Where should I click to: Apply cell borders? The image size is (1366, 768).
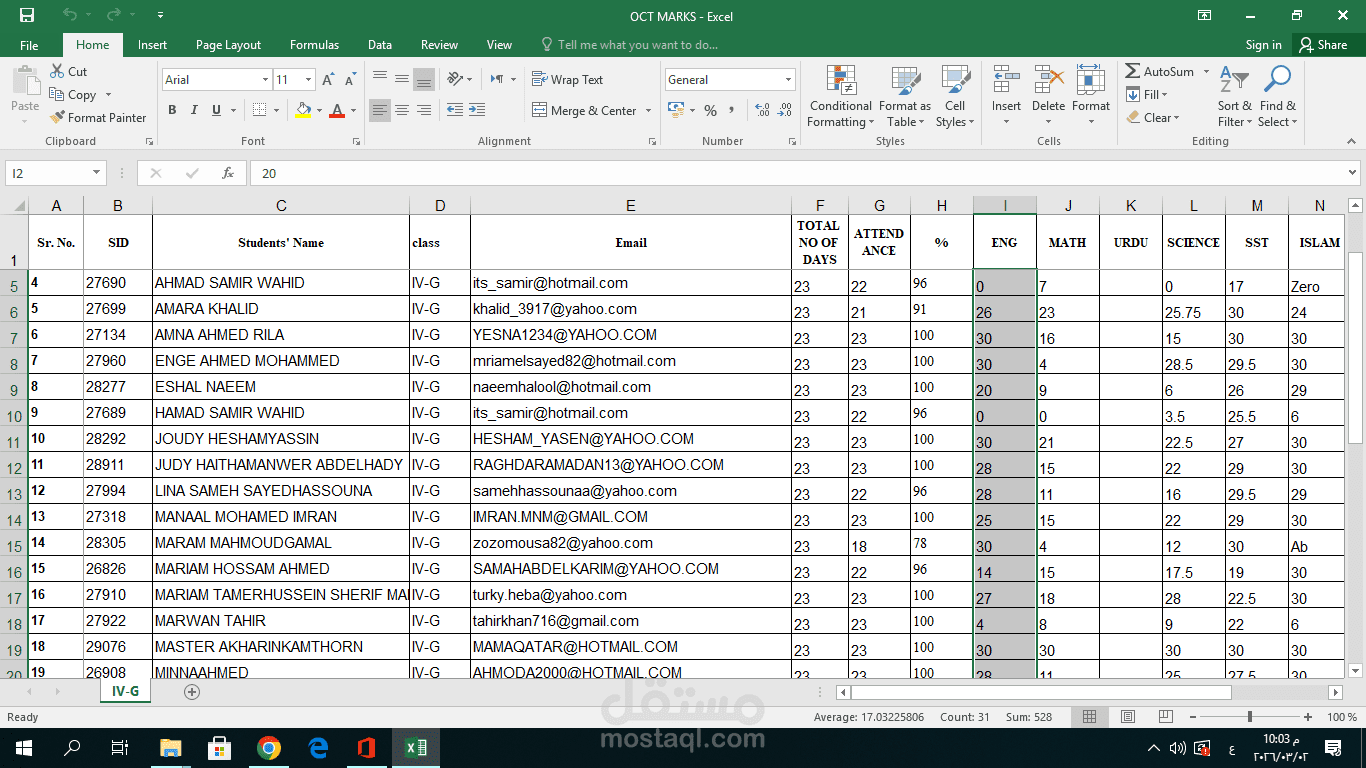tap(260, 110)
